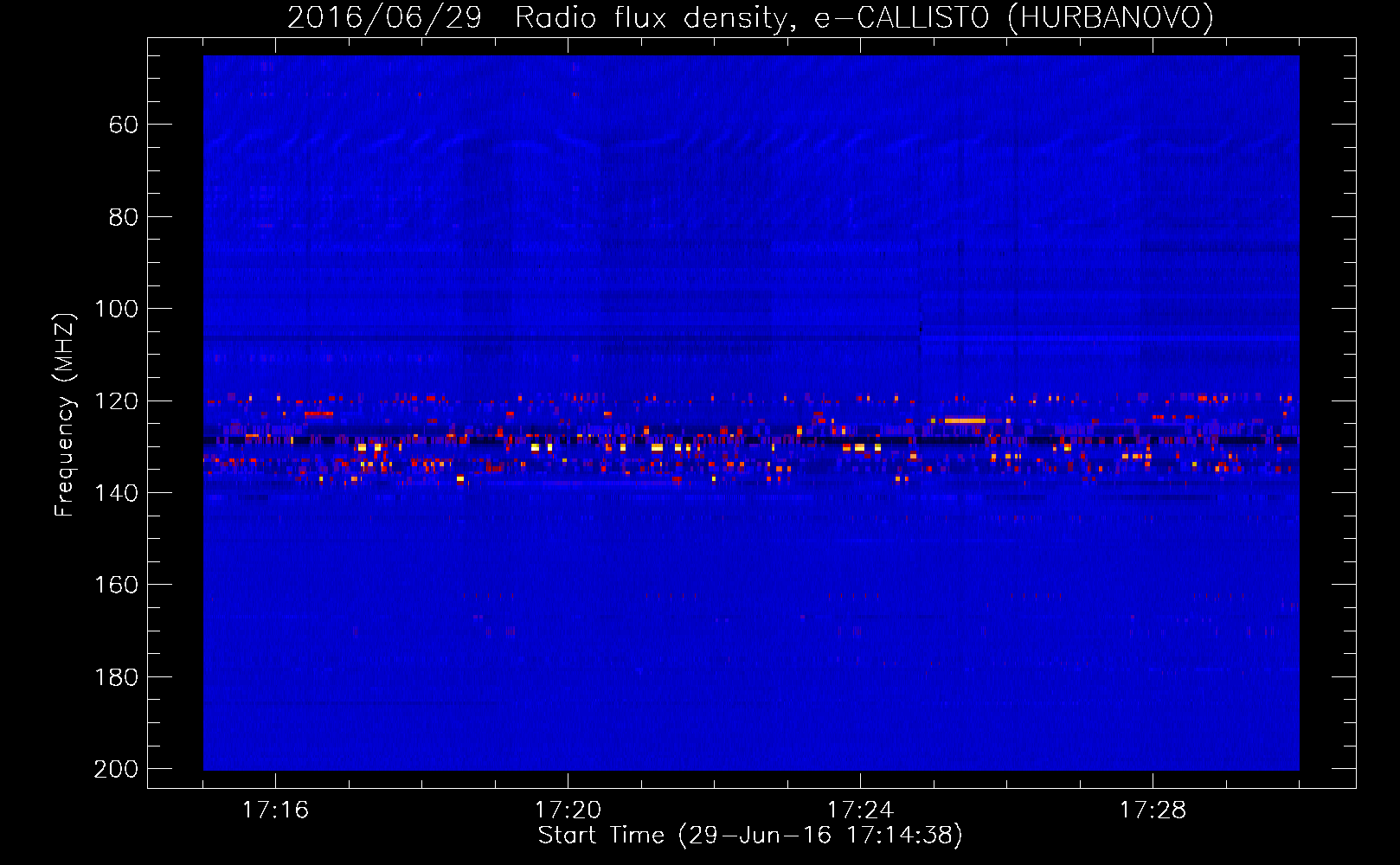Click the 60 frequency tick label
Image resolution: width=1400 pixels, height=865 pixels.
tap(124, 125)
